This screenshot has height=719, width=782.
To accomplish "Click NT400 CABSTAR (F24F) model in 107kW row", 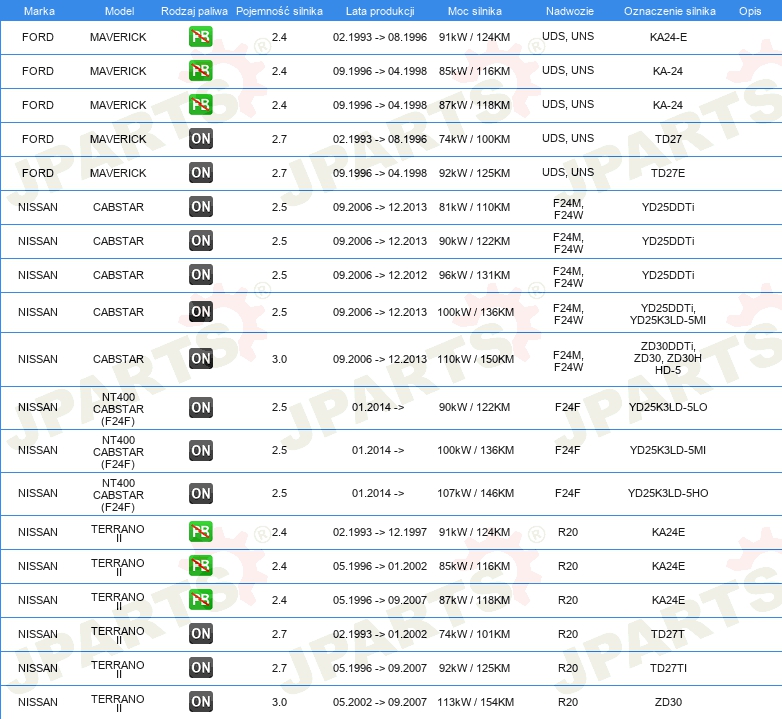I will pos(118,495).
